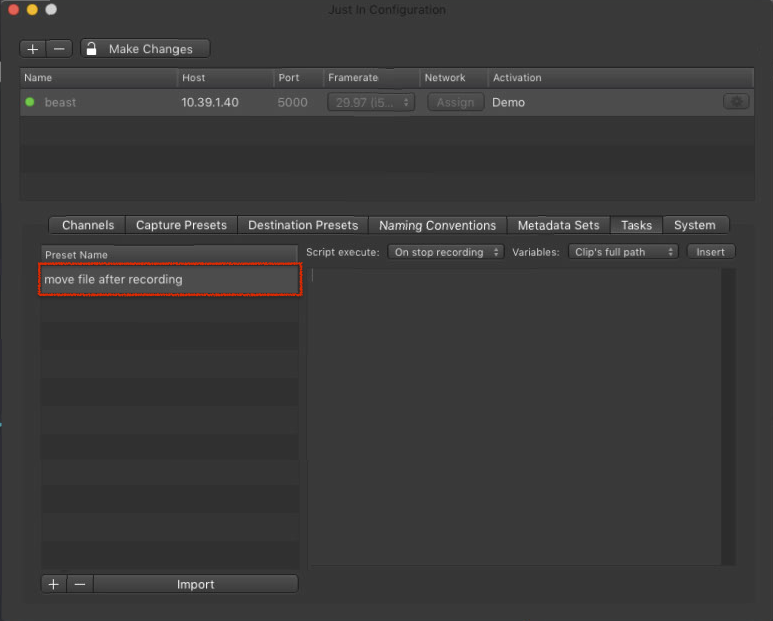This screenshot has height=621, width=773.
Task: Click the Insert variable button
Action: [710, 252]
